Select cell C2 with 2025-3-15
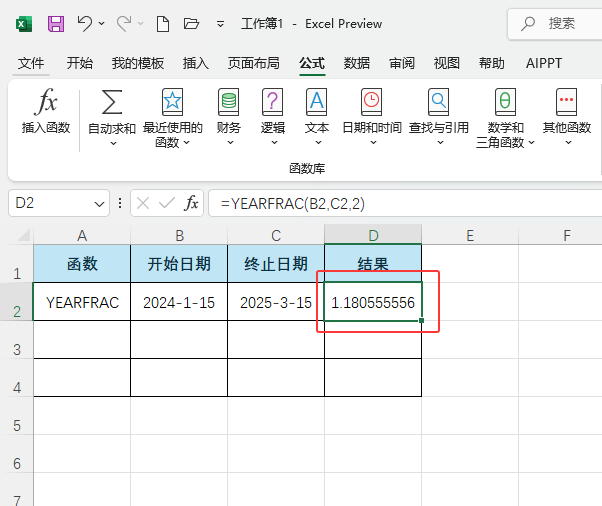Screen dimensions: 602x506 coord(276,302)
